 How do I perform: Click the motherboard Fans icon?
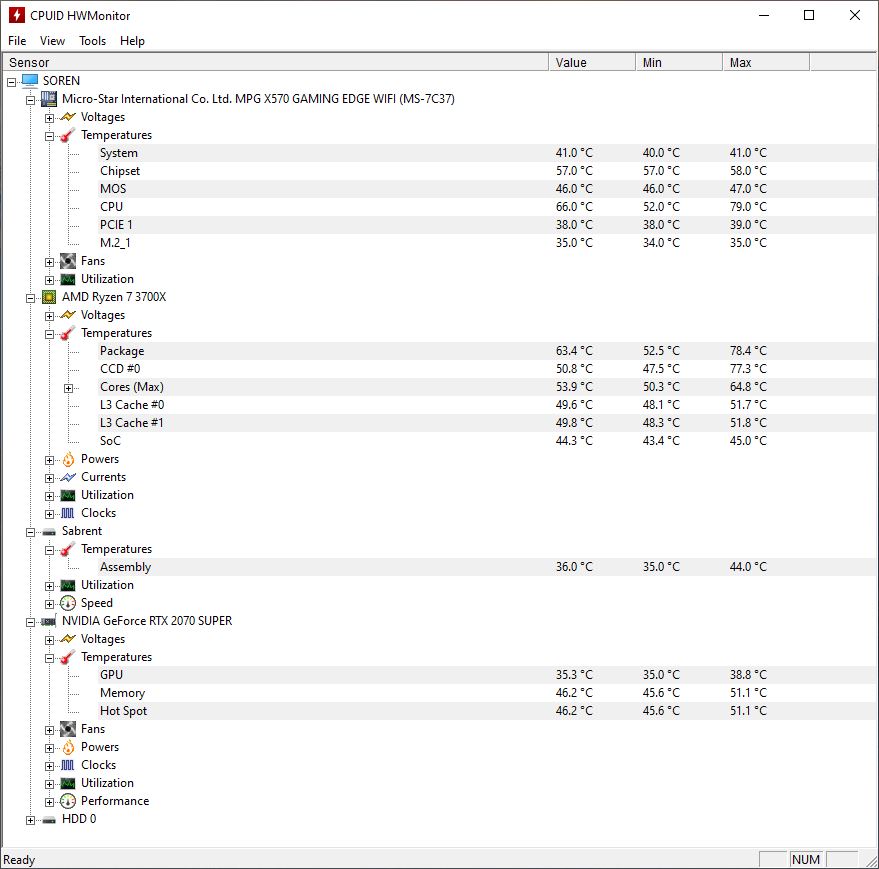tap(68, 261)
